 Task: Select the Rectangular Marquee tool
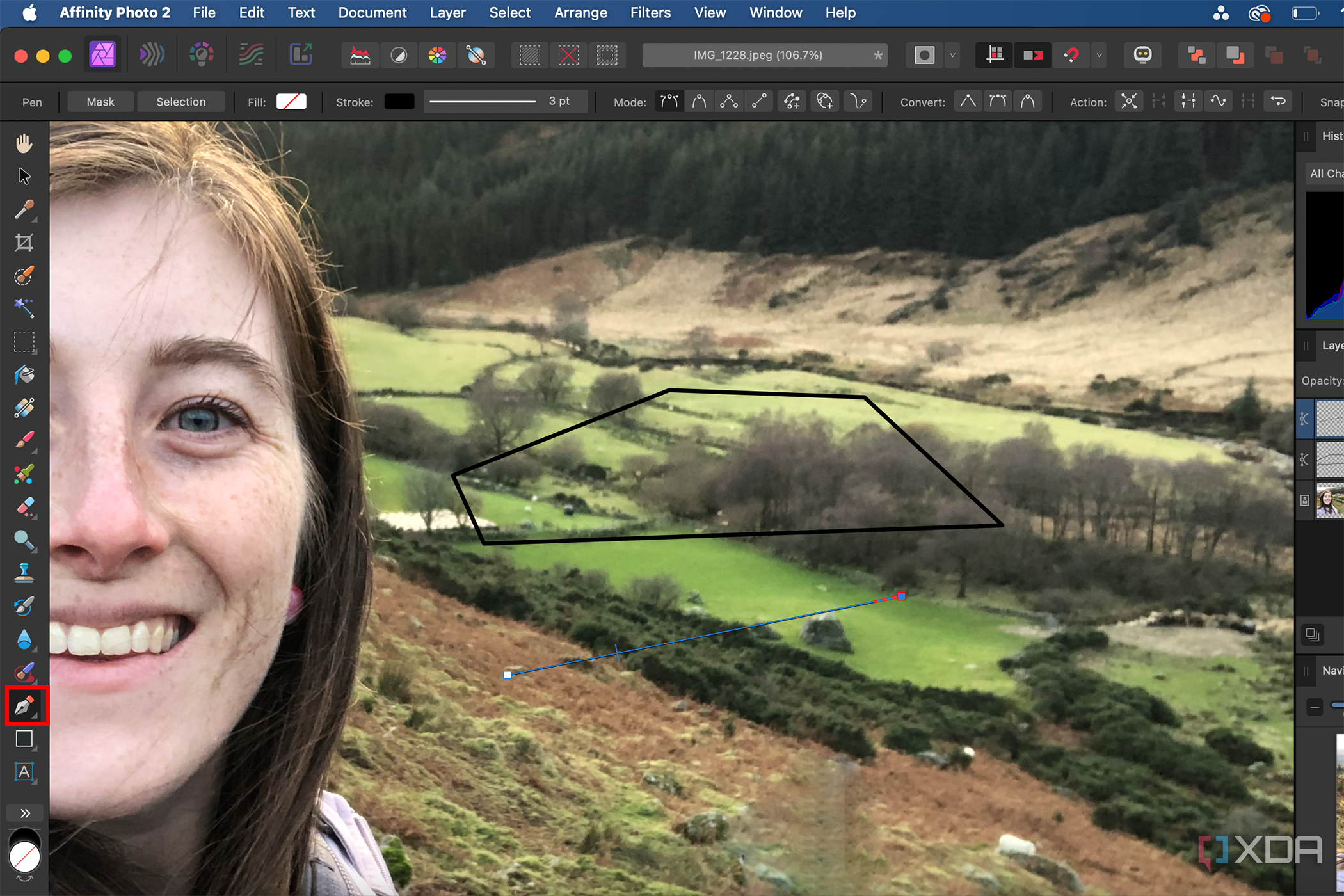click(24, 342)
